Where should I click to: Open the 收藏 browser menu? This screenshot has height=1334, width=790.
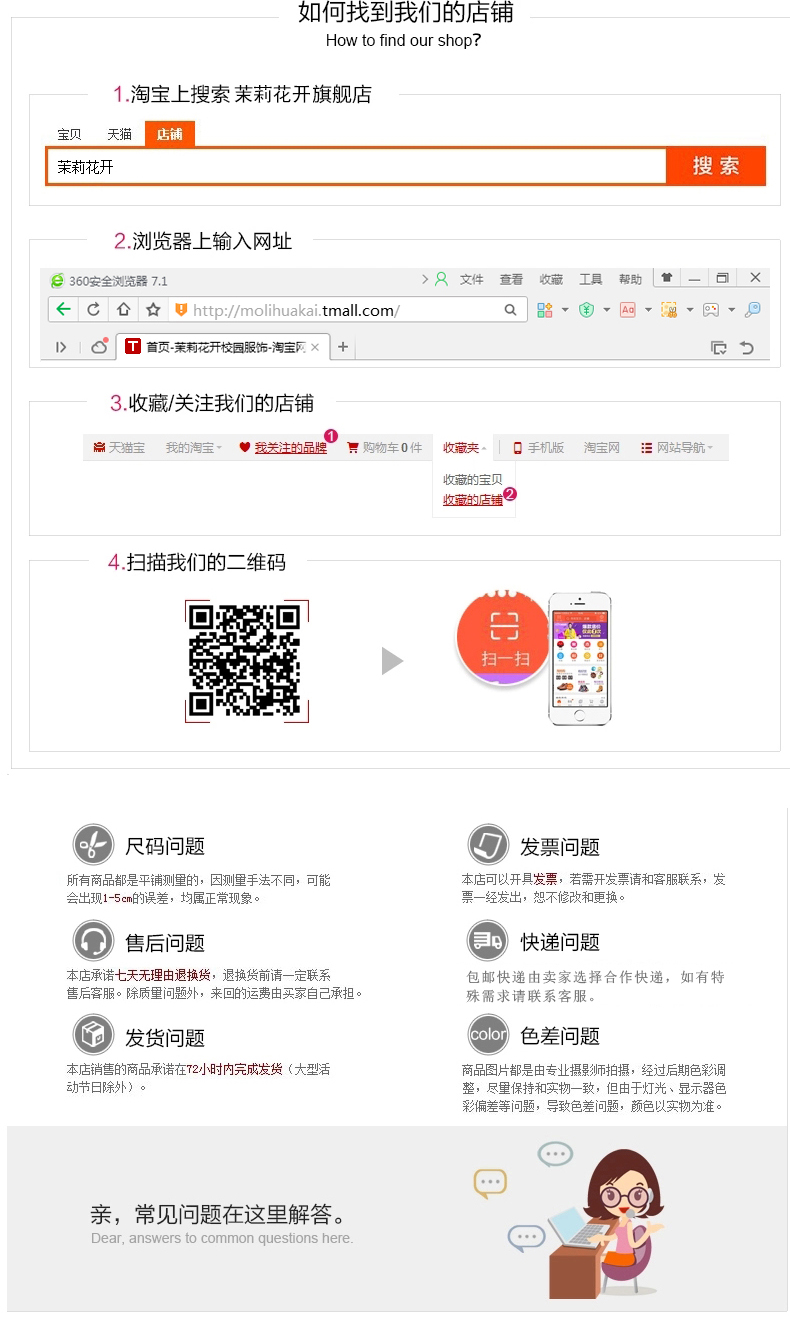coord(551,279)
